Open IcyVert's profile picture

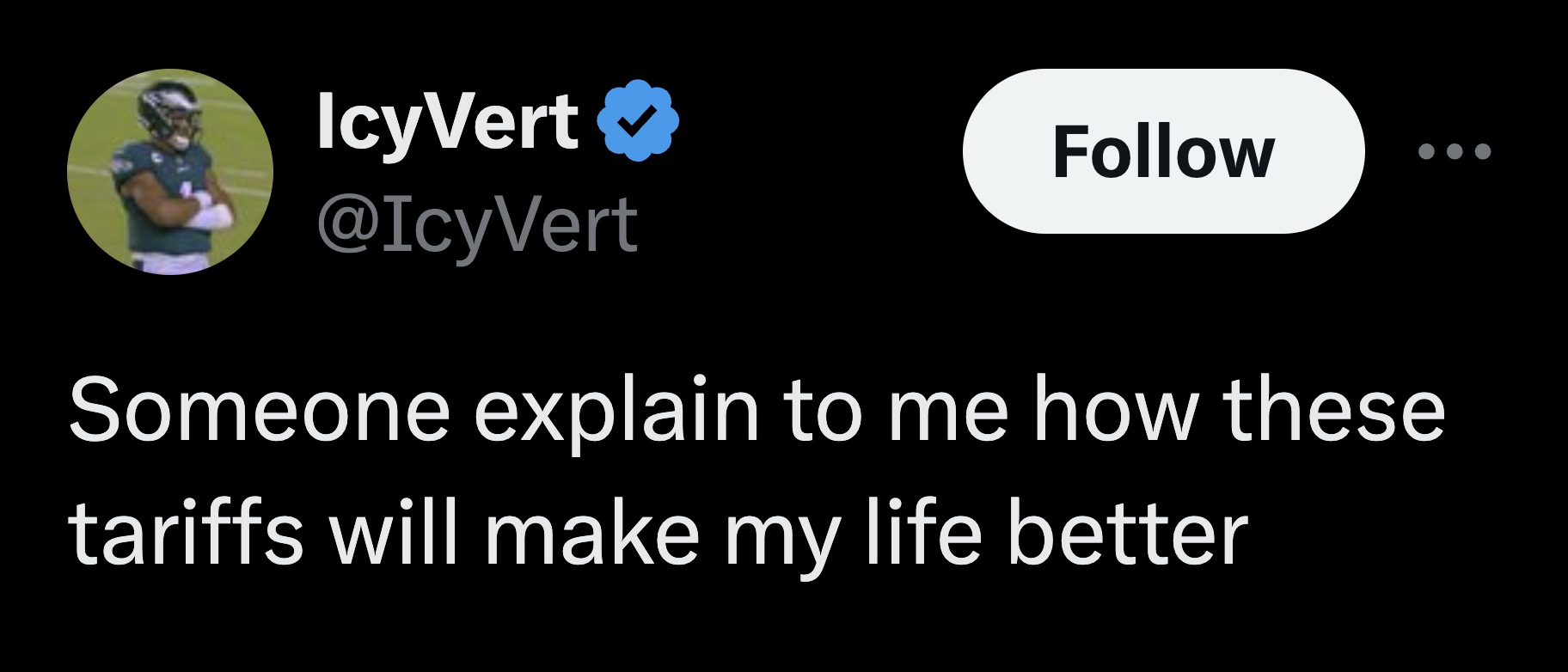(x=170, y=172)
